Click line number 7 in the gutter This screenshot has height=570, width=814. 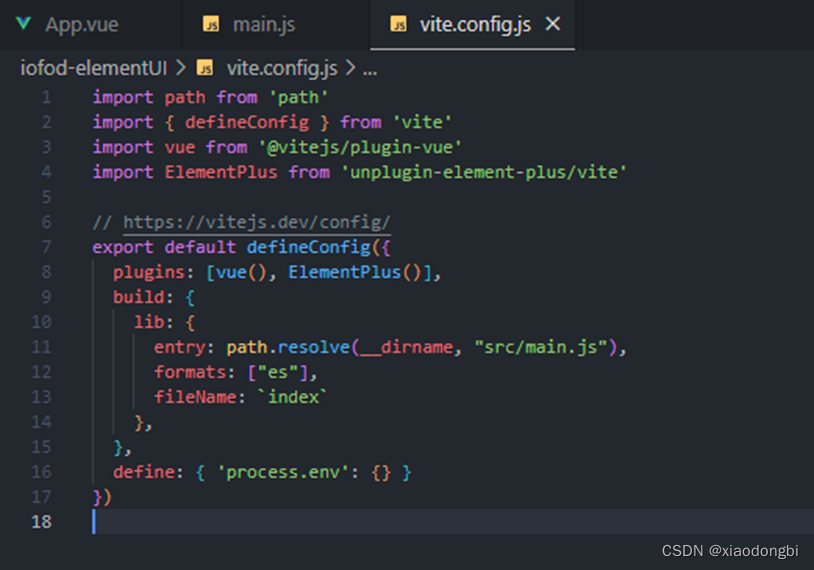46,247
